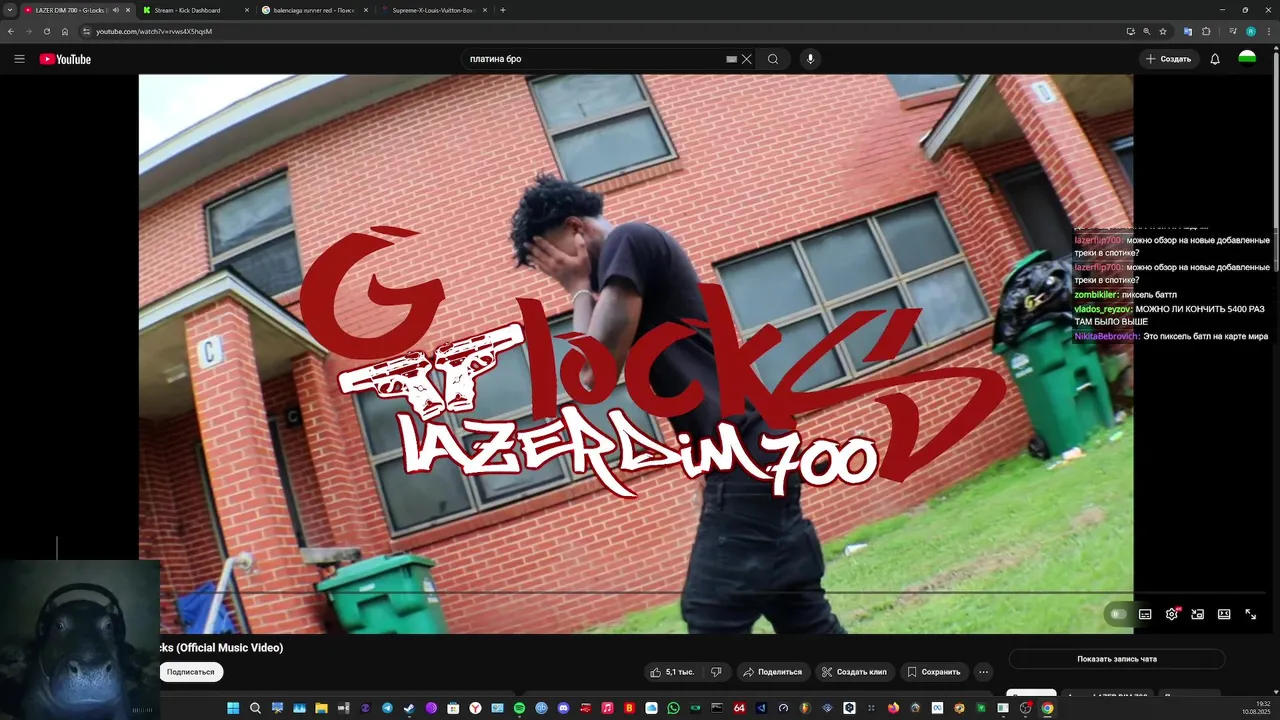Enable theater mode in player

click(x=1224, y=614)
